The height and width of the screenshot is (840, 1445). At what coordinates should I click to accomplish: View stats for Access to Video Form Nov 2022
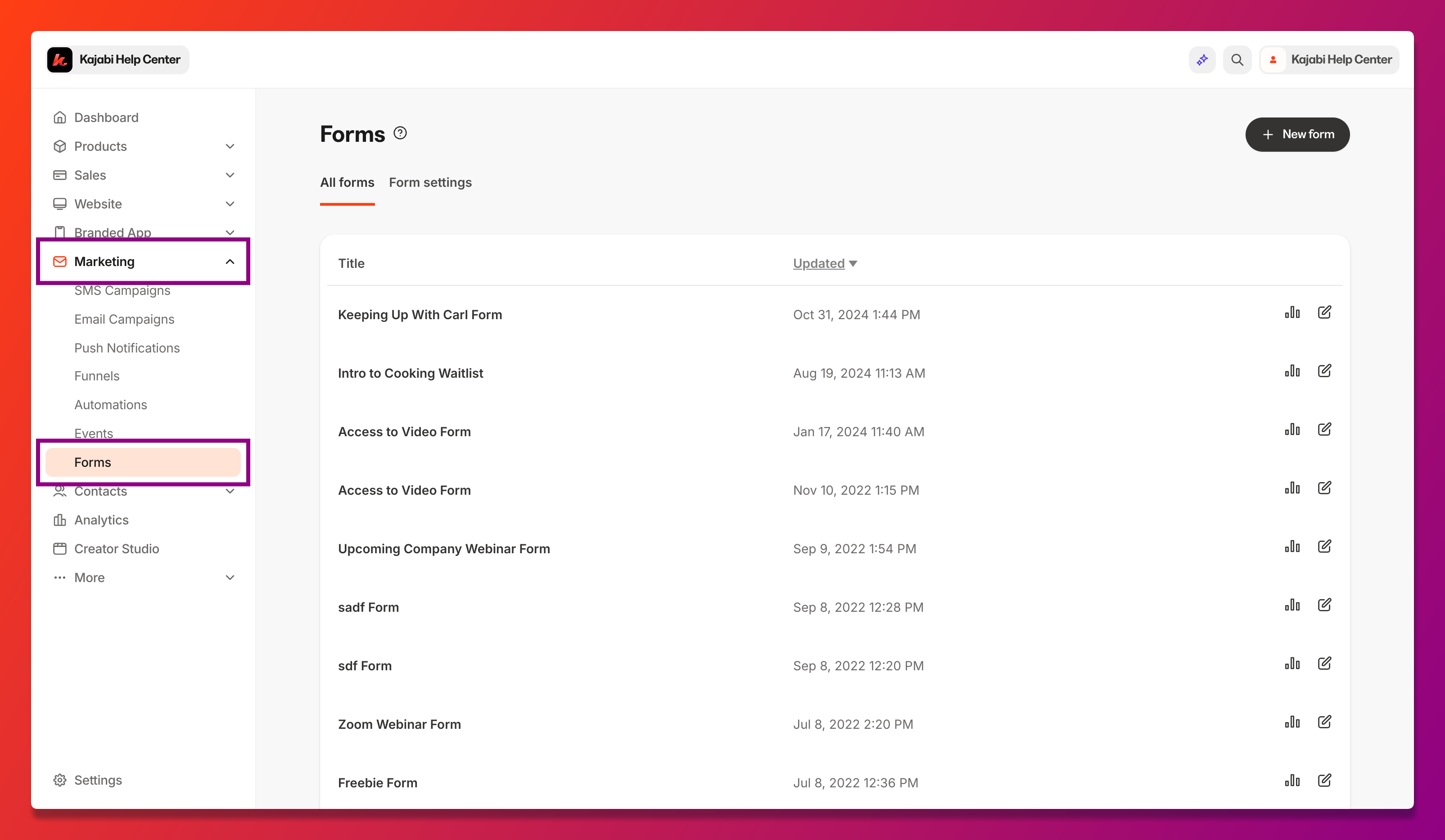click(1292, 488)
